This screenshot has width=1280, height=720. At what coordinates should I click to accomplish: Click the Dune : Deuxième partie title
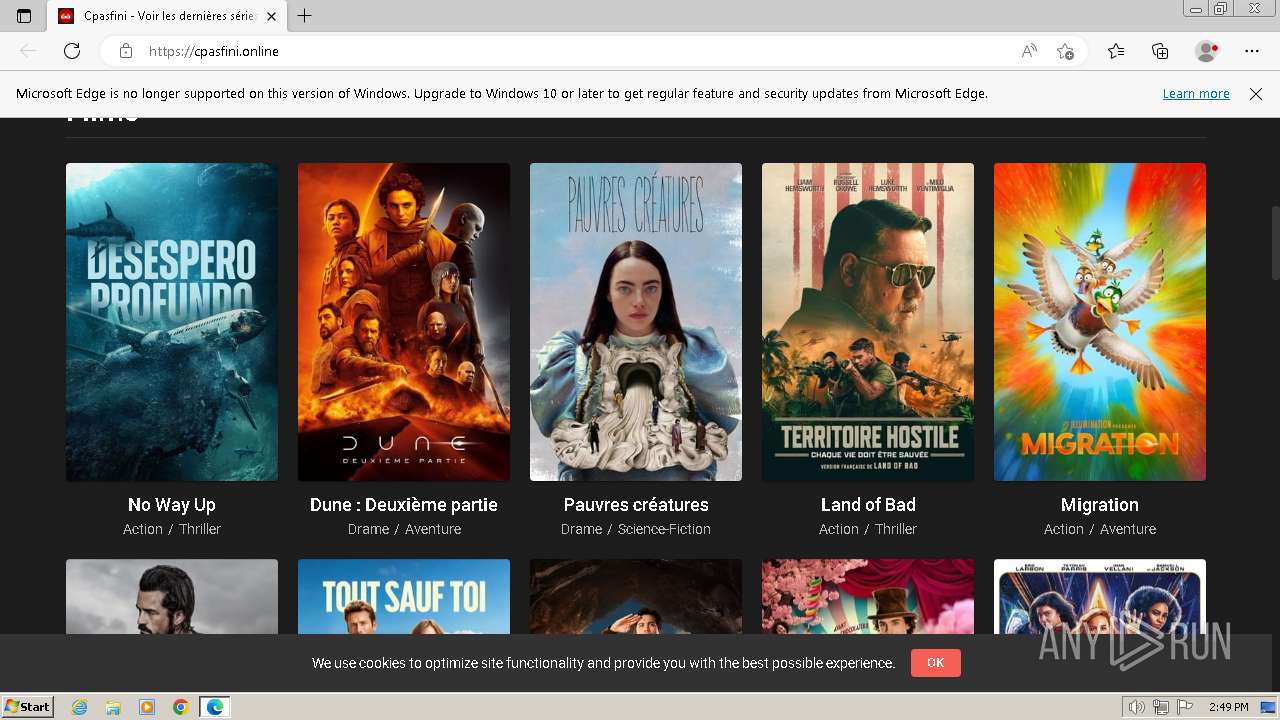tap(404, 505)
